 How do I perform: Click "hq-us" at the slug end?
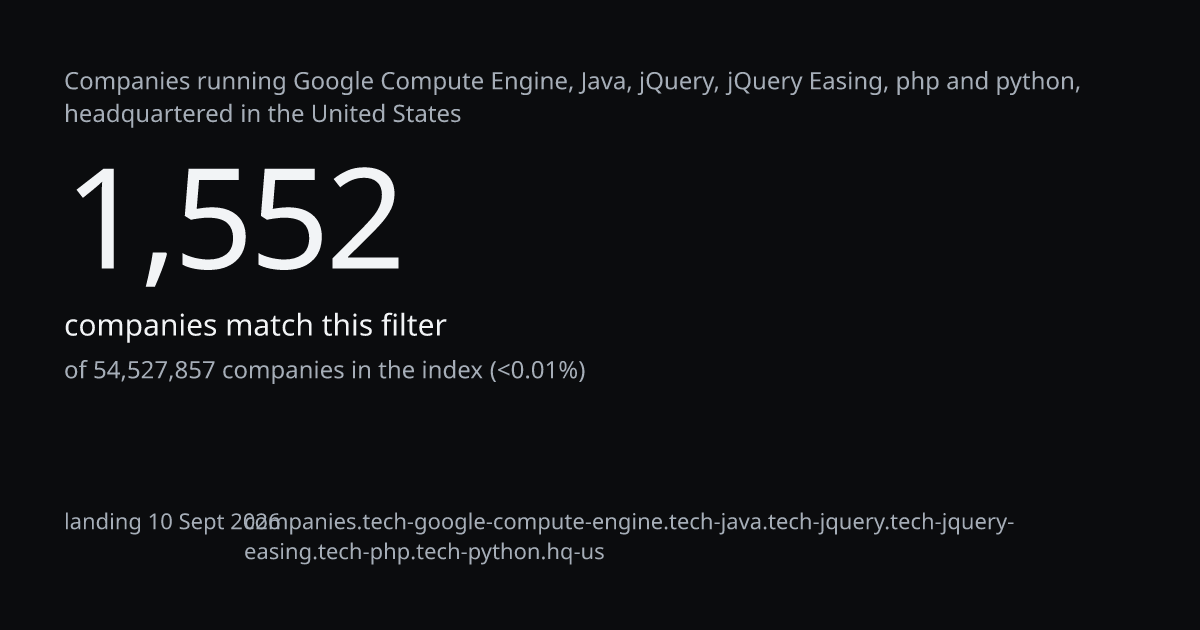coord(572,552)
